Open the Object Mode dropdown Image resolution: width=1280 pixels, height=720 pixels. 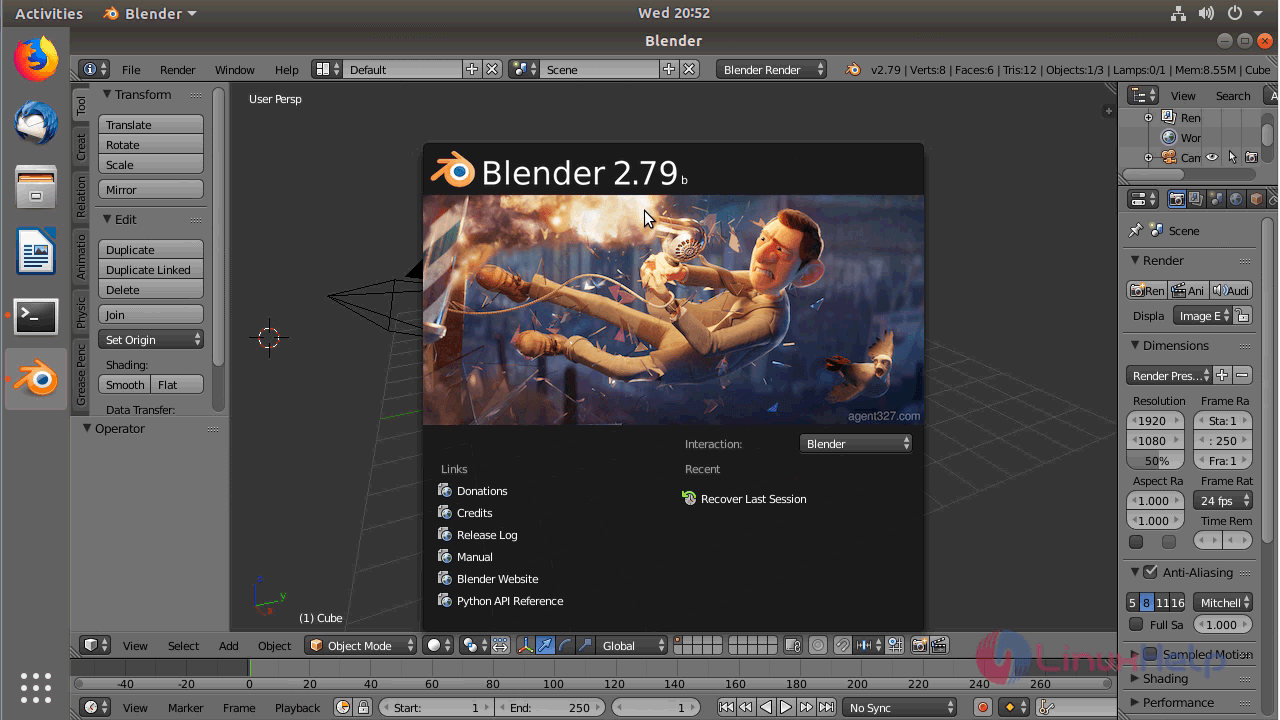361,645
